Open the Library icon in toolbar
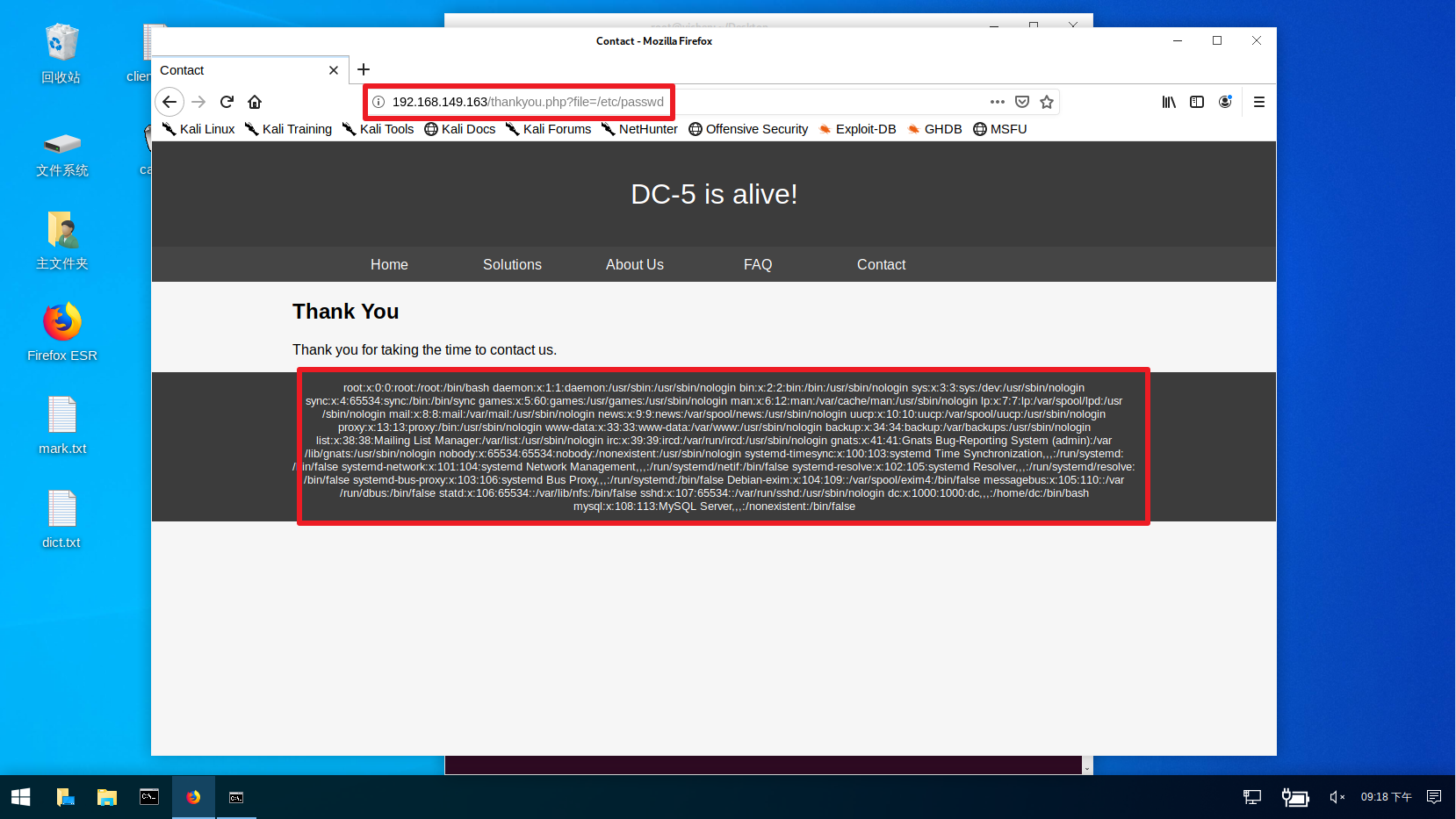 point(1169,102)
